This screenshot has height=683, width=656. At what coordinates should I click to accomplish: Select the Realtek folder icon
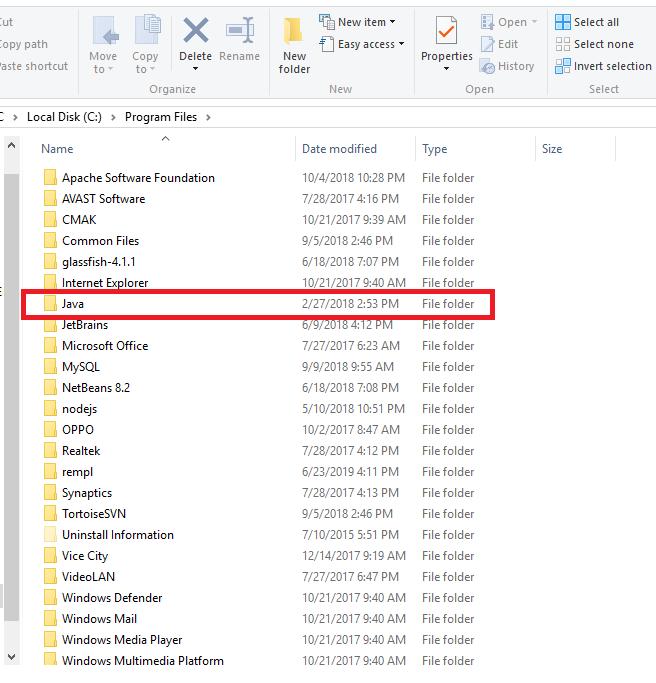coord(50,450)
